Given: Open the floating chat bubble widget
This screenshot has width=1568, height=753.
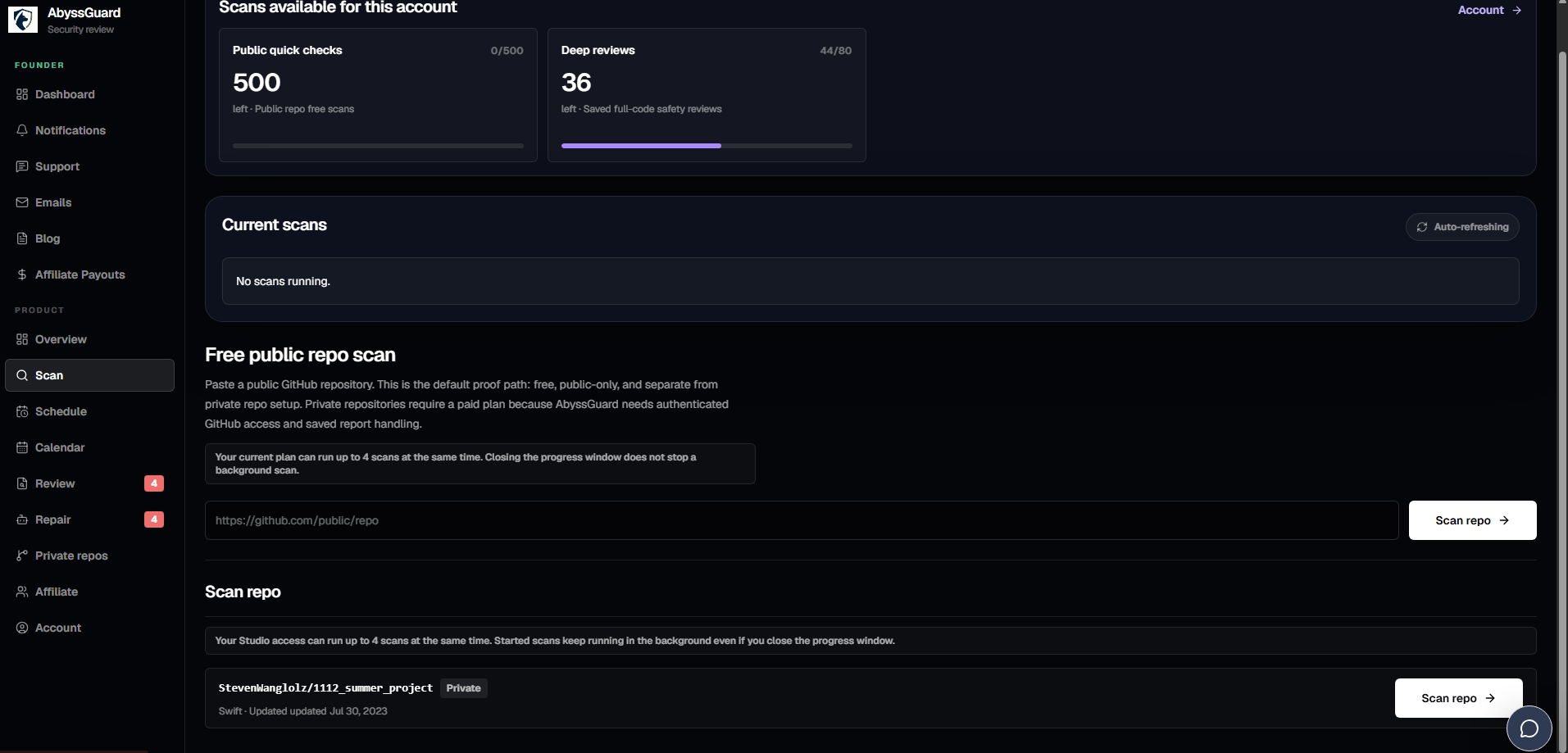Looking at the screenshot, I should (1529, 728).
